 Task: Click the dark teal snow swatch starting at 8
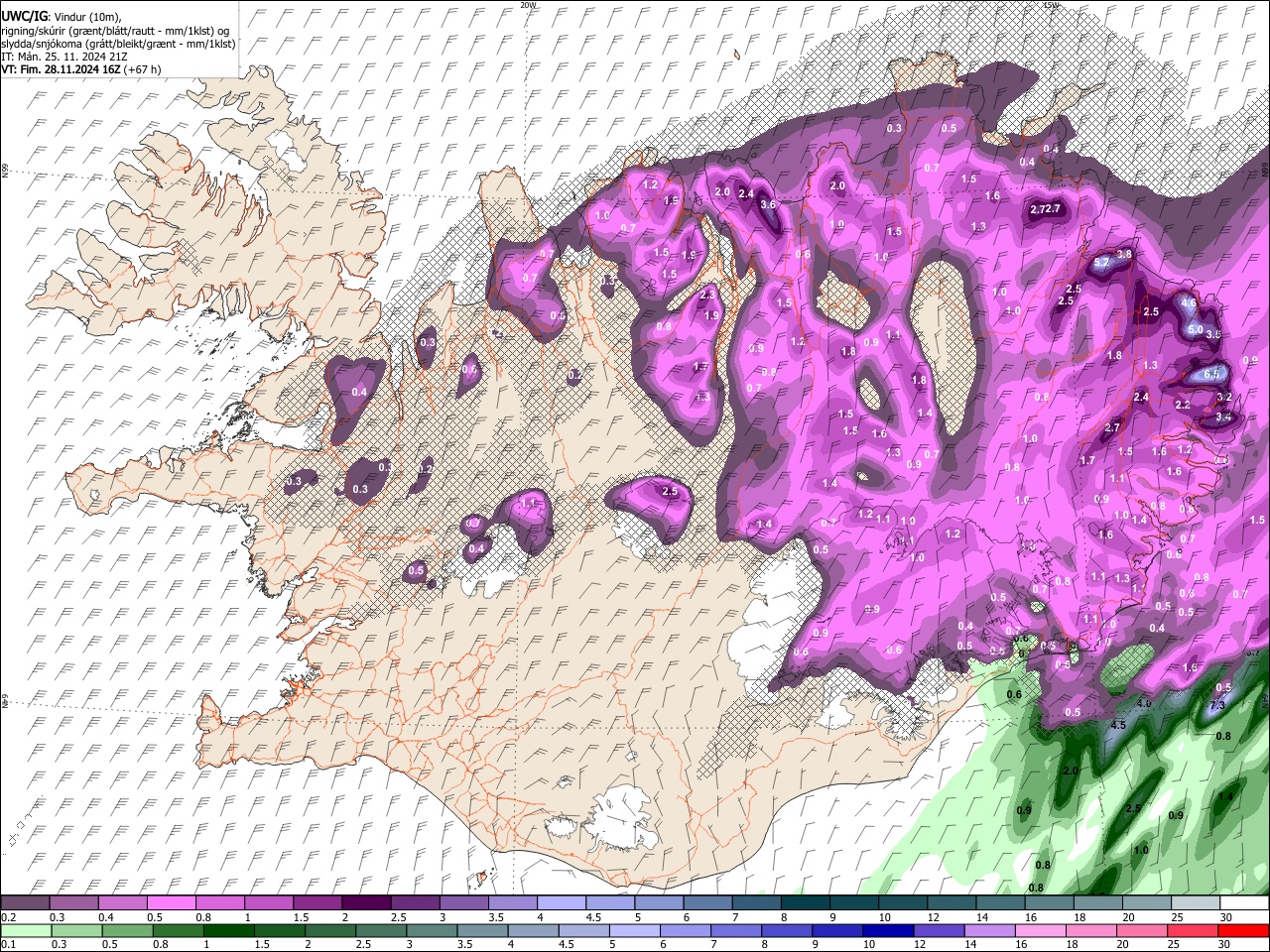[x=806, y=903]
